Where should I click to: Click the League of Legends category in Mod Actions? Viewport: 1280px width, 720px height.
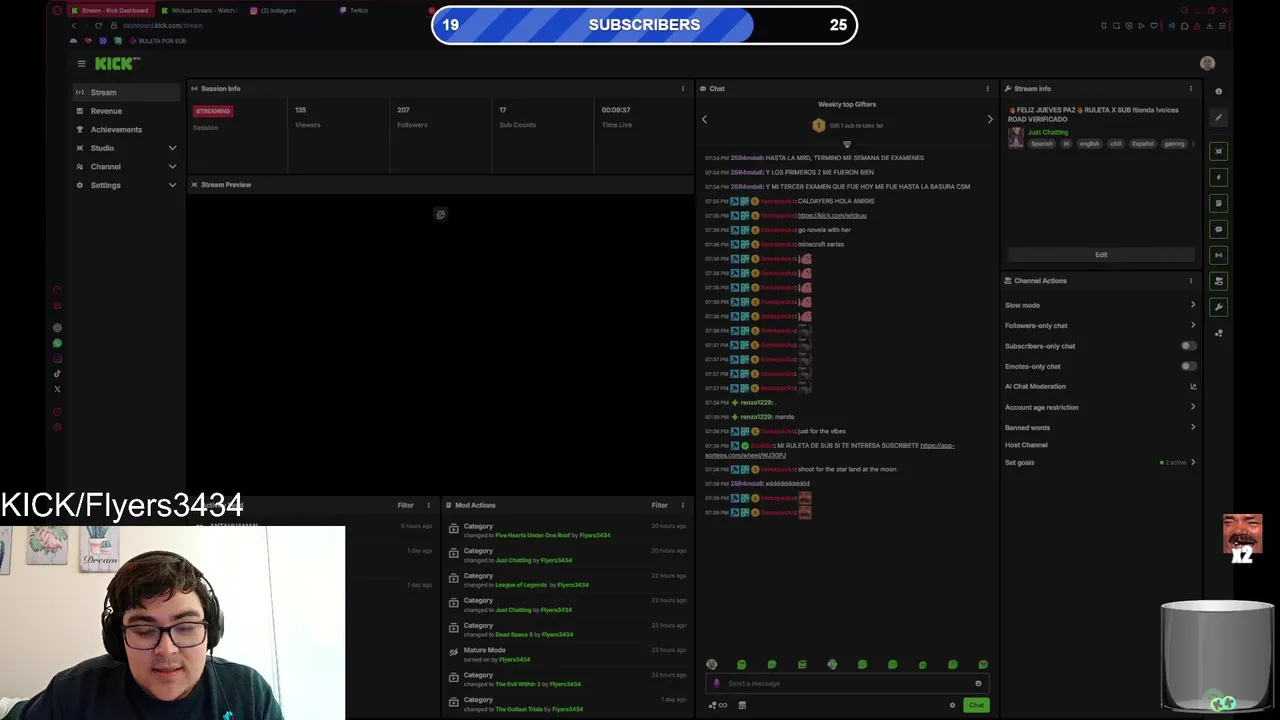click(521, 585)
